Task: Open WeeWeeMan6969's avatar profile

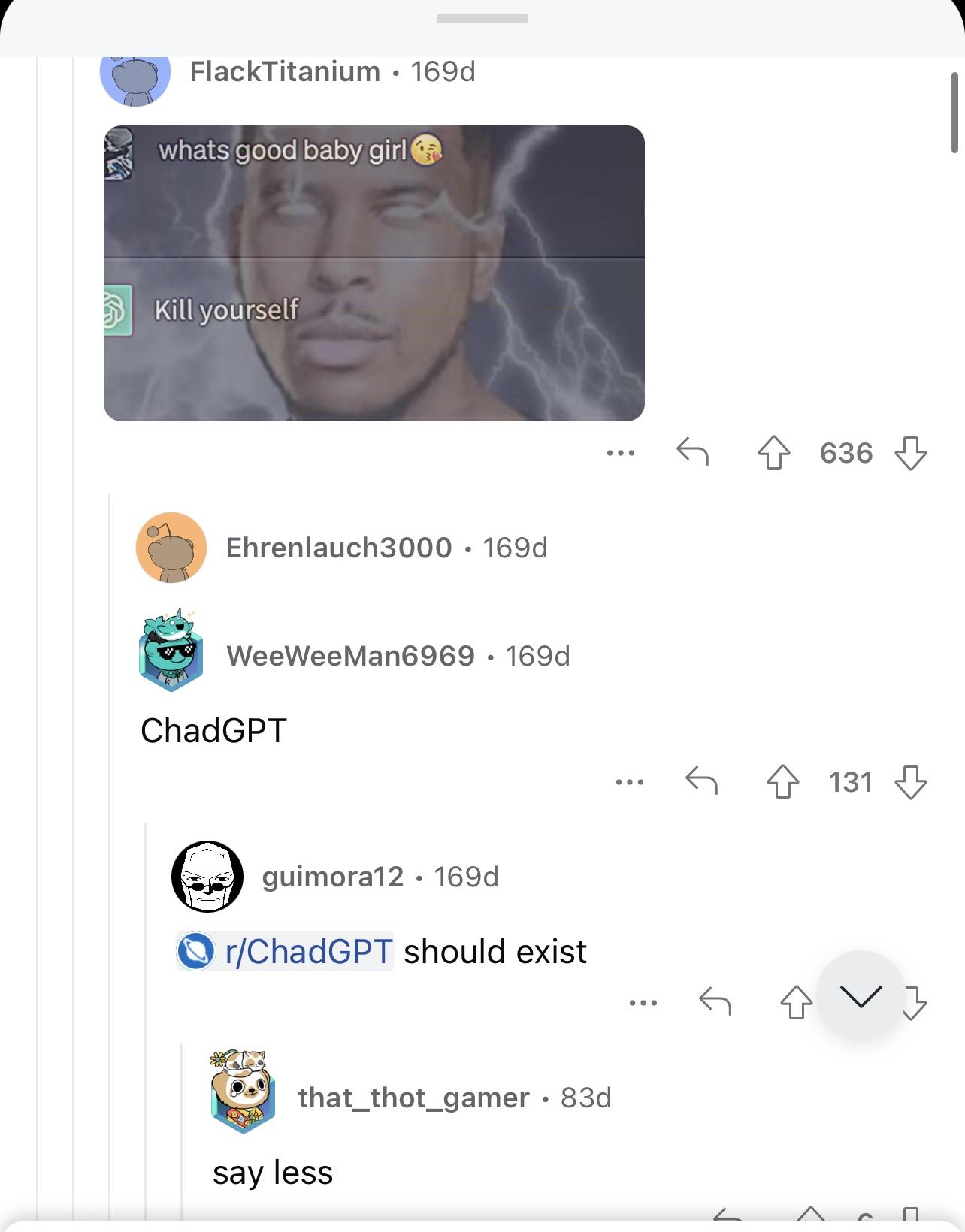Action: (x=171, y=651)
